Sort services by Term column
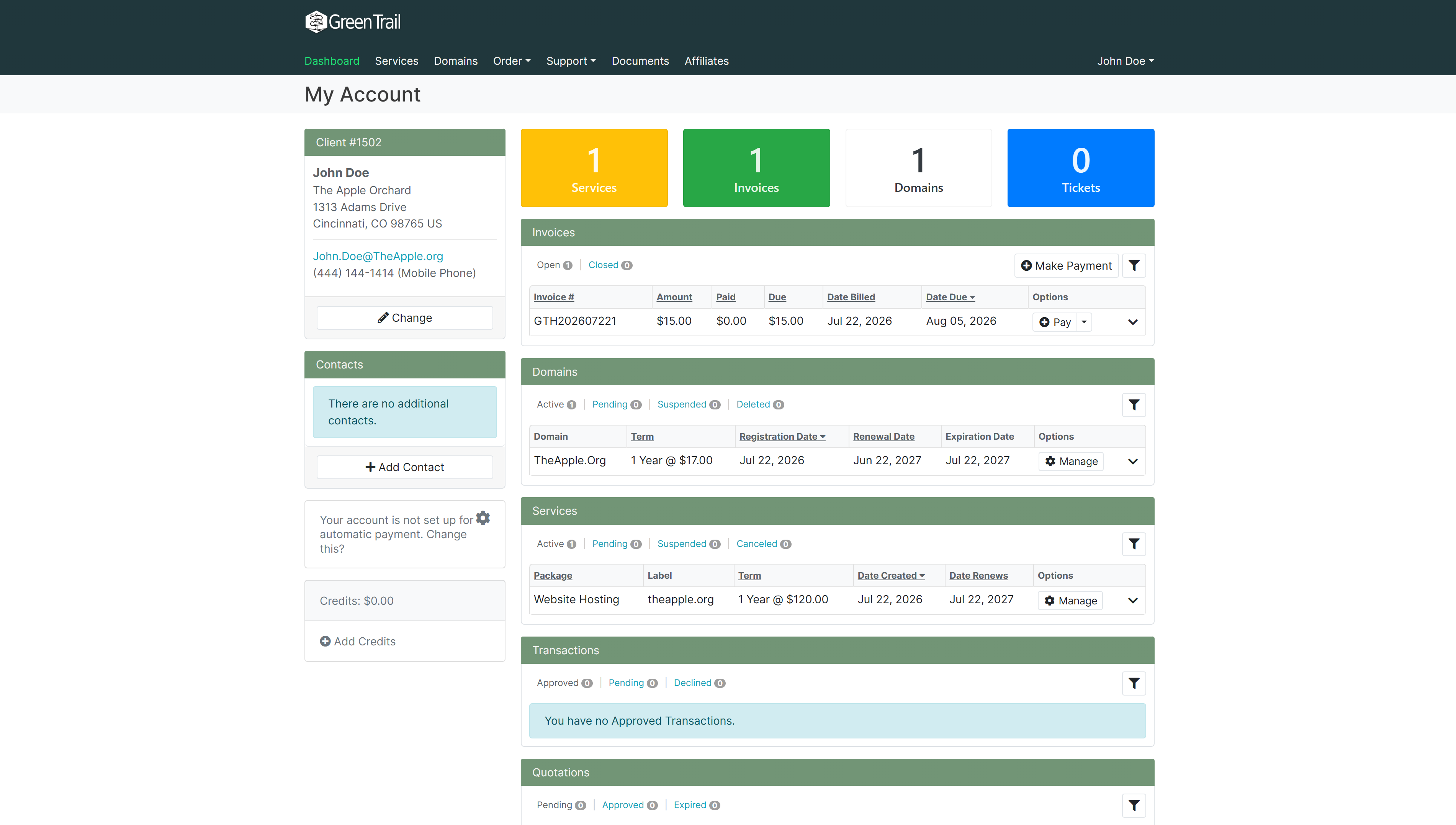Image resolution: width=1456 pixels, height=825 pixels. click(749, 575)
